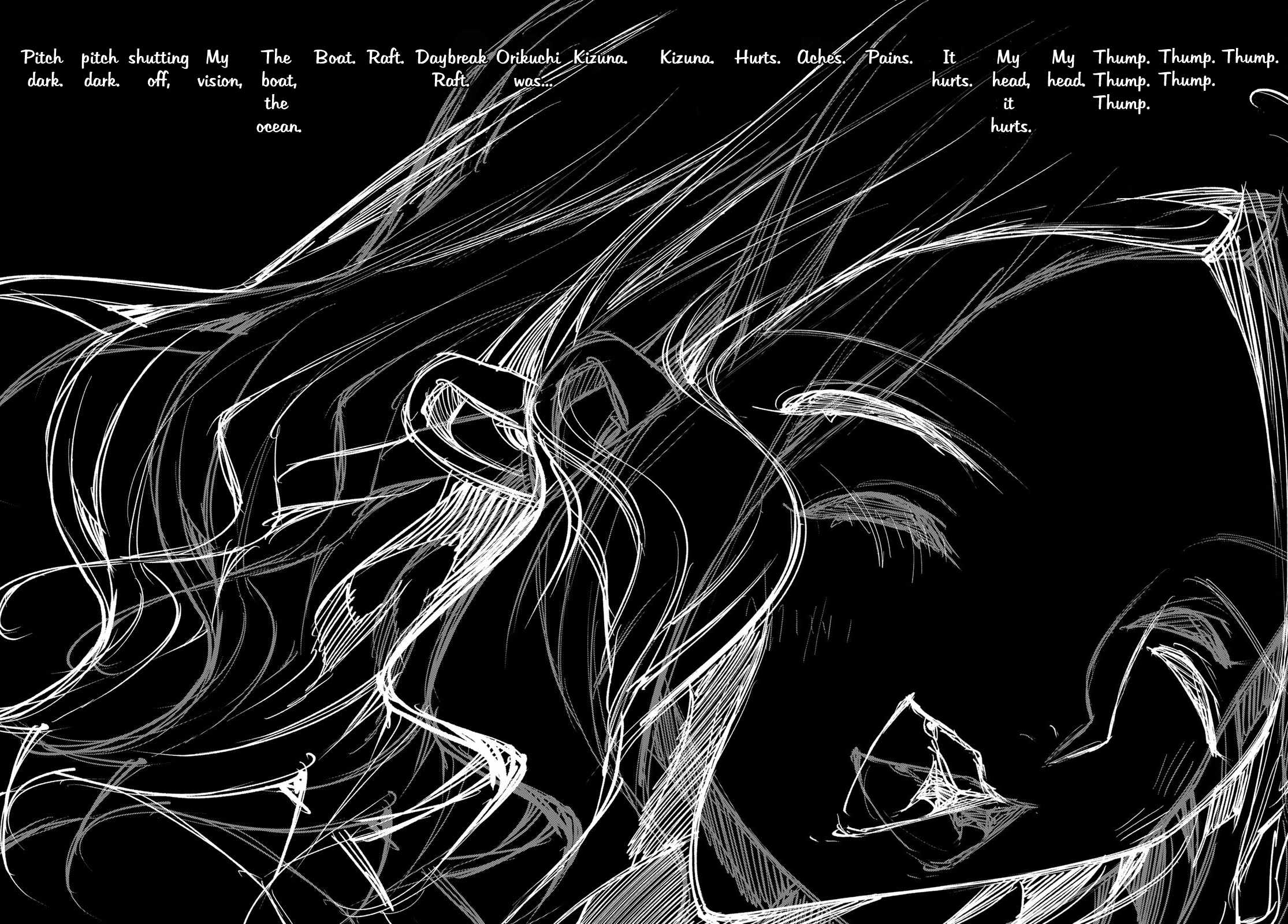Click the word "Hurts."
The height and width of the screenshot is (924, 1288).
click(758, 58)
